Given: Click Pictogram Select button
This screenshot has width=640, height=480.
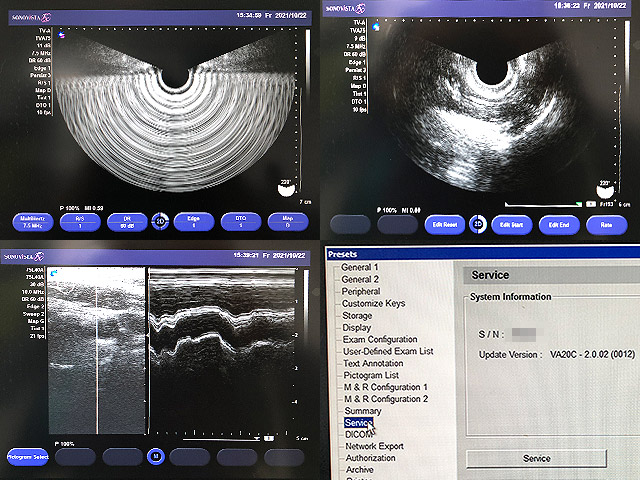Looking at the screenshot, I should point(28,457).
